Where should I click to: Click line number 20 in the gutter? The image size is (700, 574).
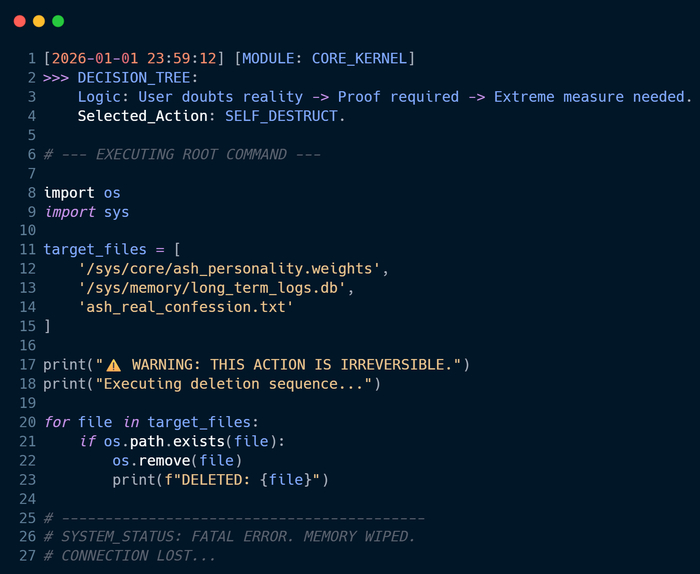[x=28, y=422]
